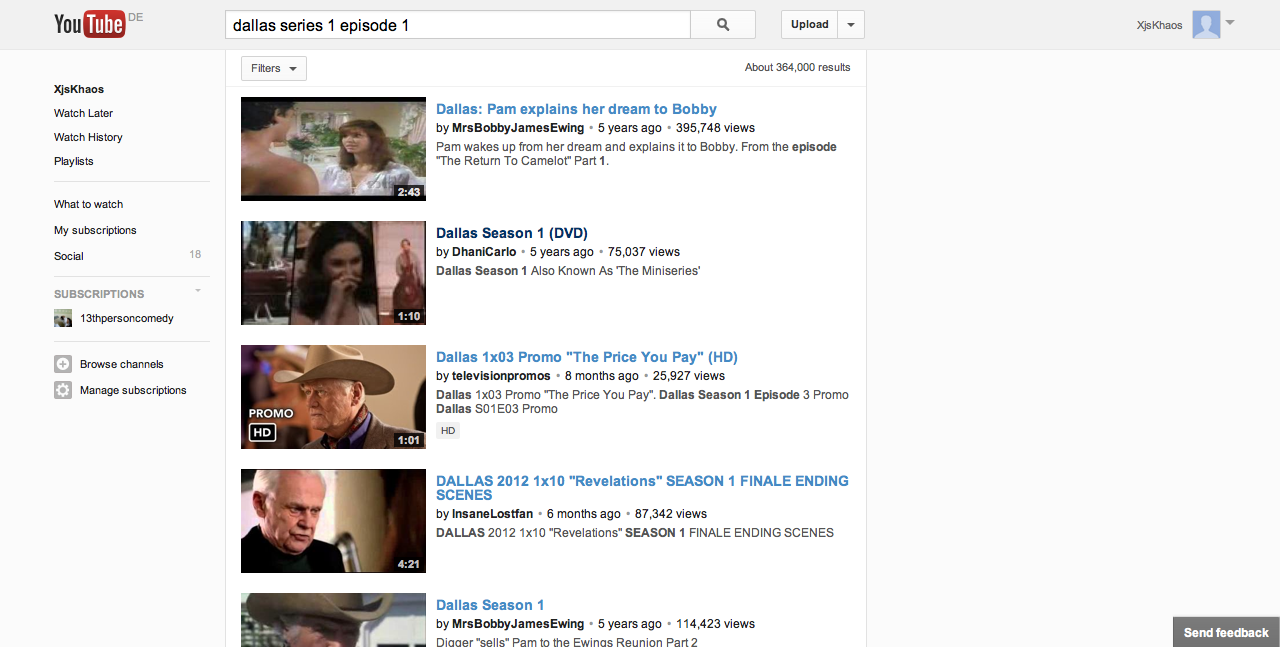Open 13thpersoncomedy subscription
Viewport: 1280px width, 647px height.
127,318
